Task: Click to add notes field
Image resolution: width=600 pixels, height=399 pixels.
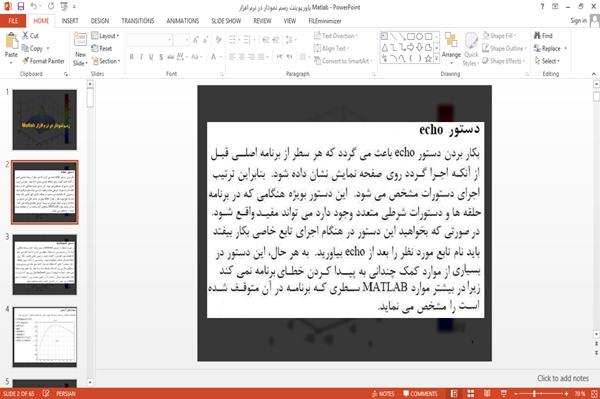Action: pyautogui.click(x=563, y=378)
